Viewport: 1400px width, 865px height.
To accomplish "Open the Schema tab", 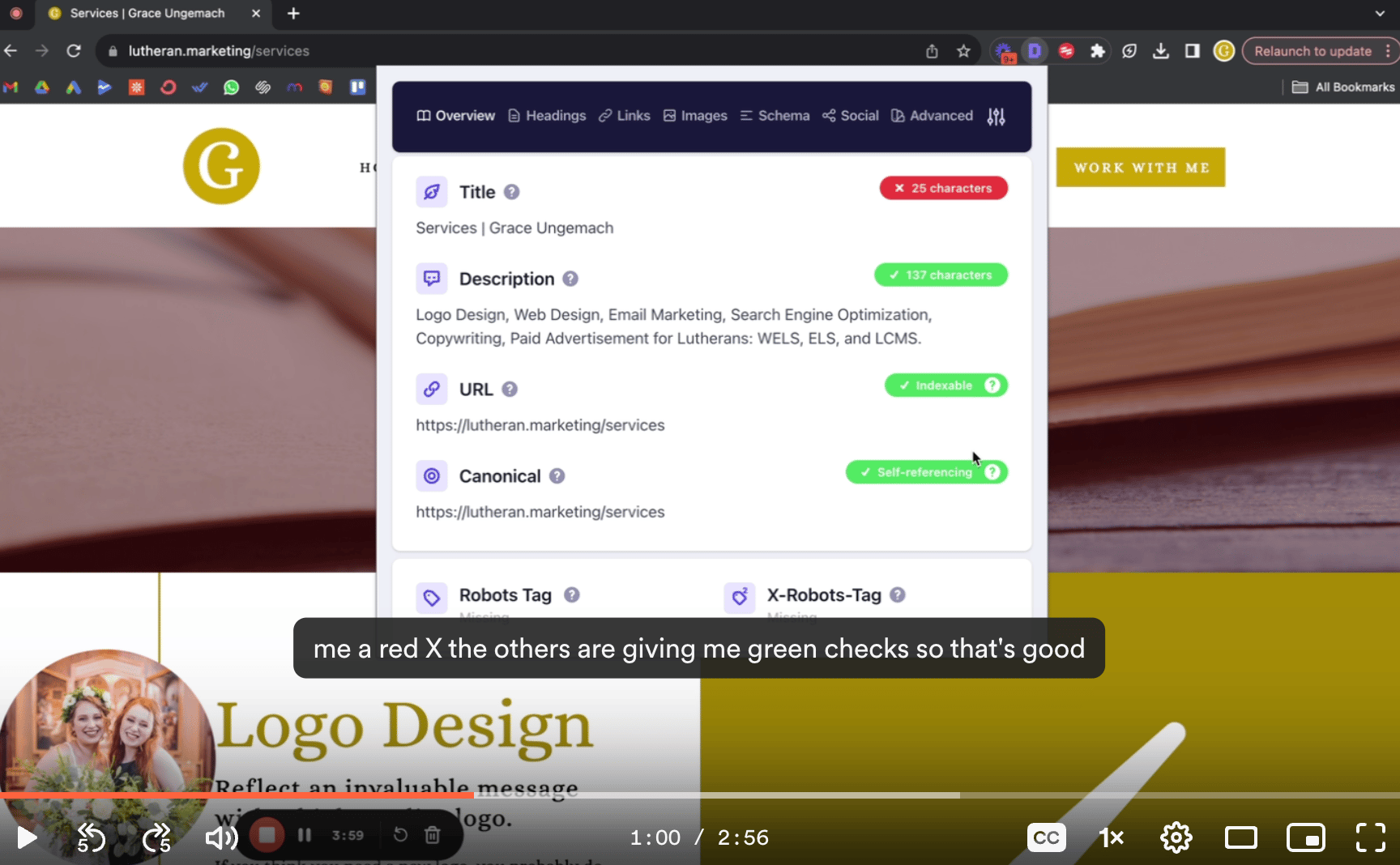I will coord(775,116).
